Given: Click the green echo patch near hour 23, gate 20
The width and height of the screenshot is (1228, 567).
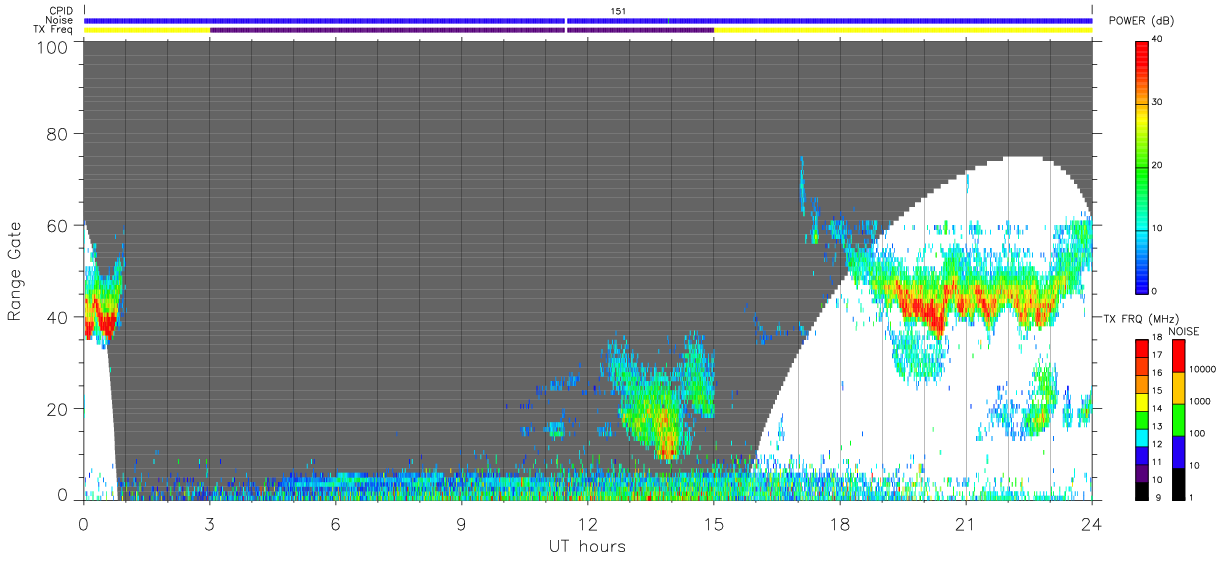Looking at the screenshot, I should pos(1040,405).
